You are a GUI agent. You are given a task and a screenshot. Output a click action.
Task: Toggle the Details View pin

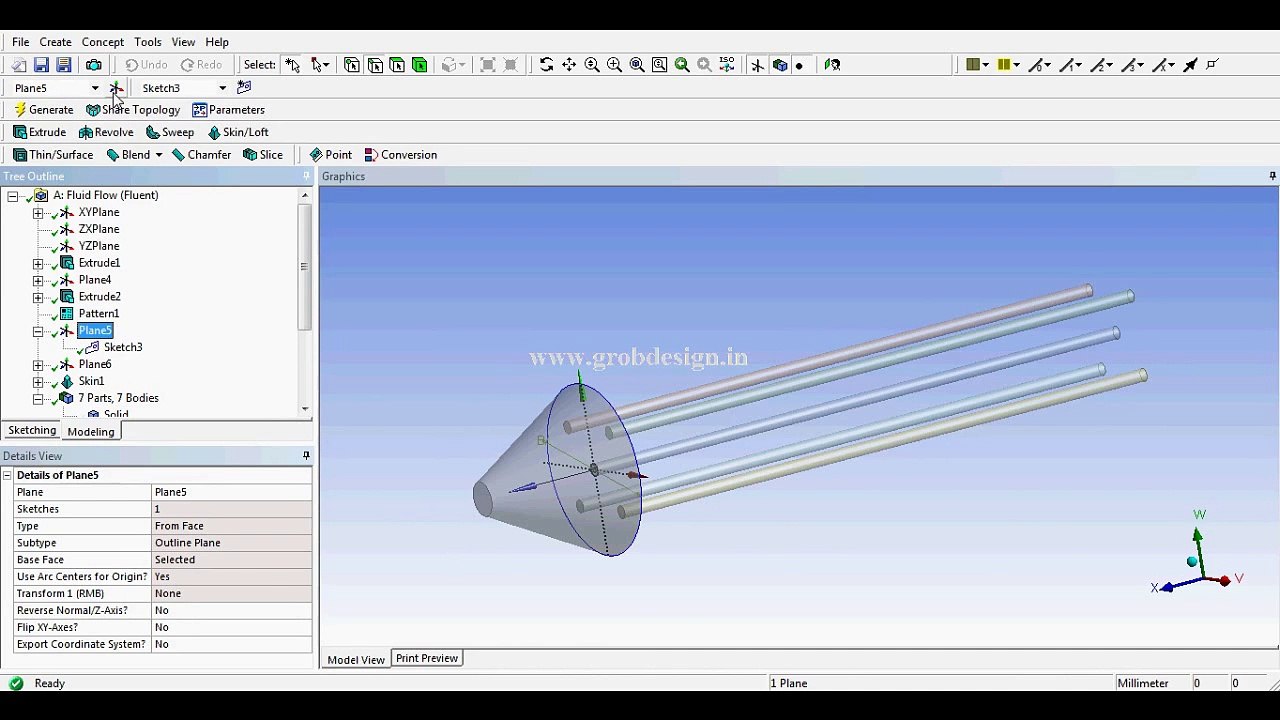click(x=306, y=456)
